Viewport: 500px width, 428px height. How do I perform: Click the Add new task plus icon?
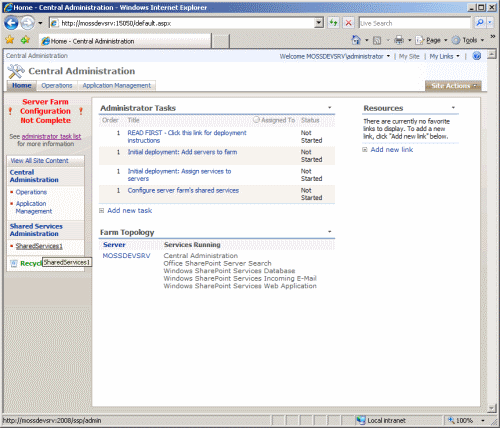[x=101, y=210]
